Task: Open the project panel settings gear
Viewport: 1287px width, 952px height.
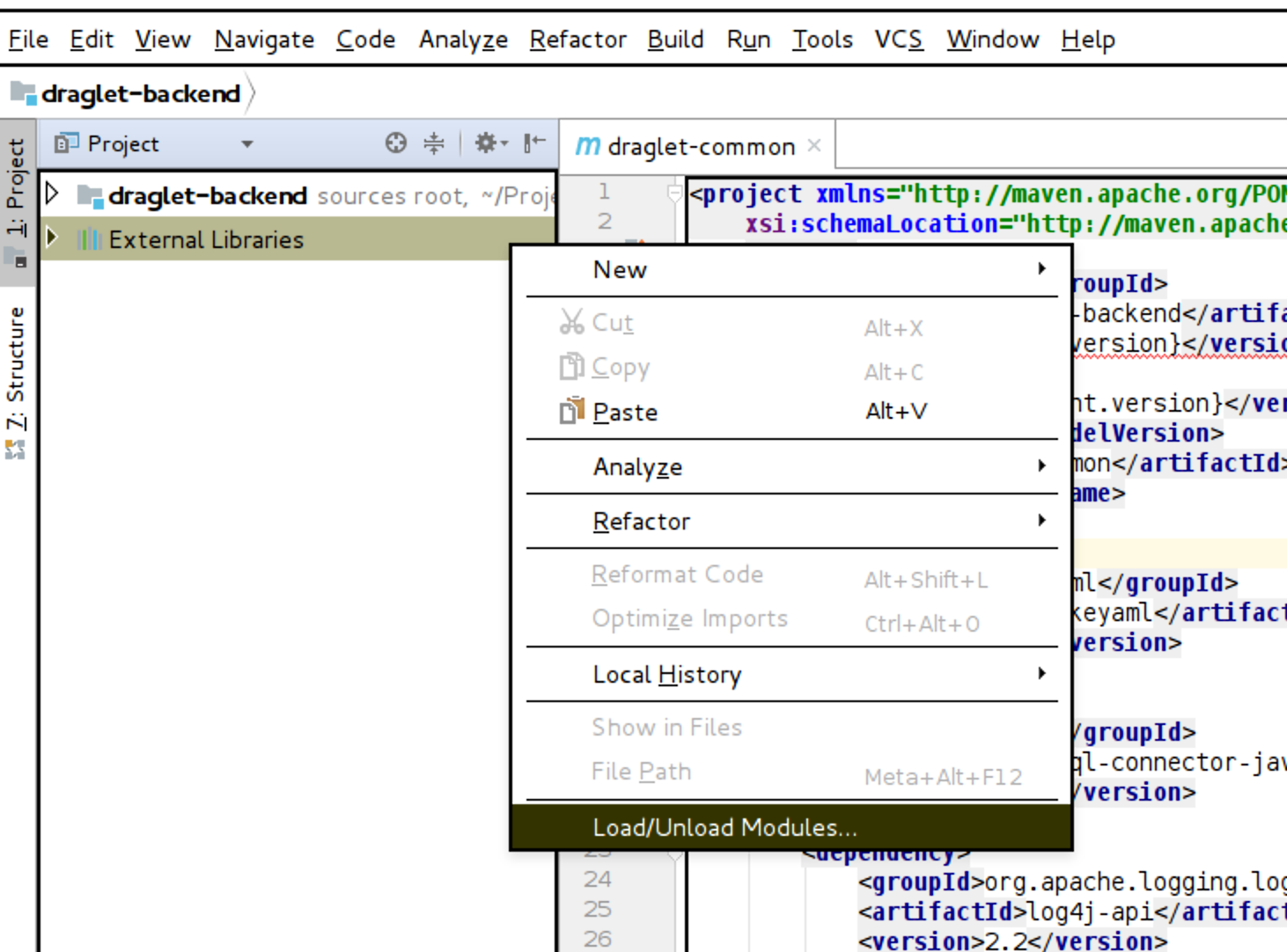Action: pos(490,143)
